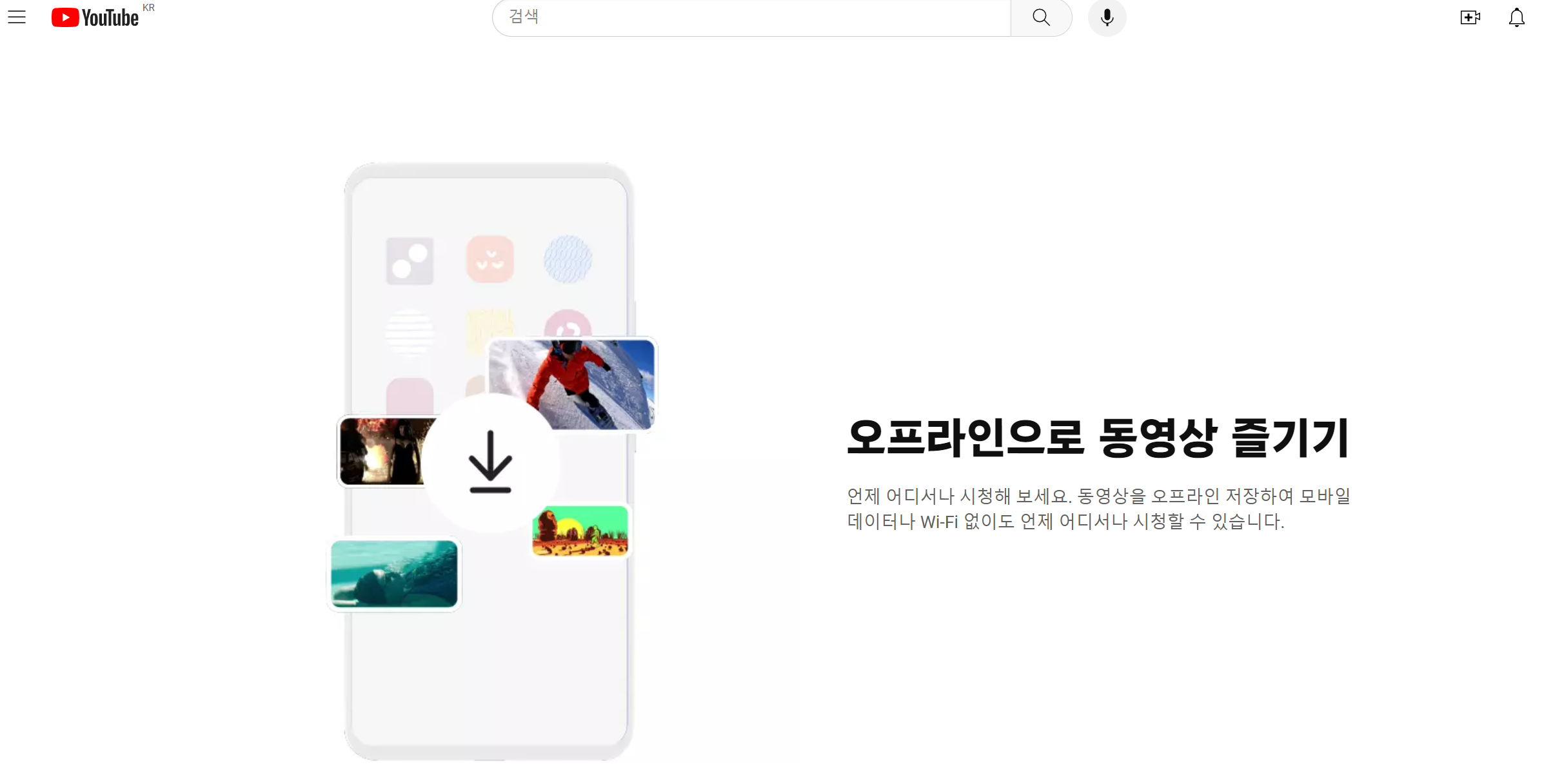Click the magnifier search button
Screen dimensions: 1553x784
point(1041,17)
